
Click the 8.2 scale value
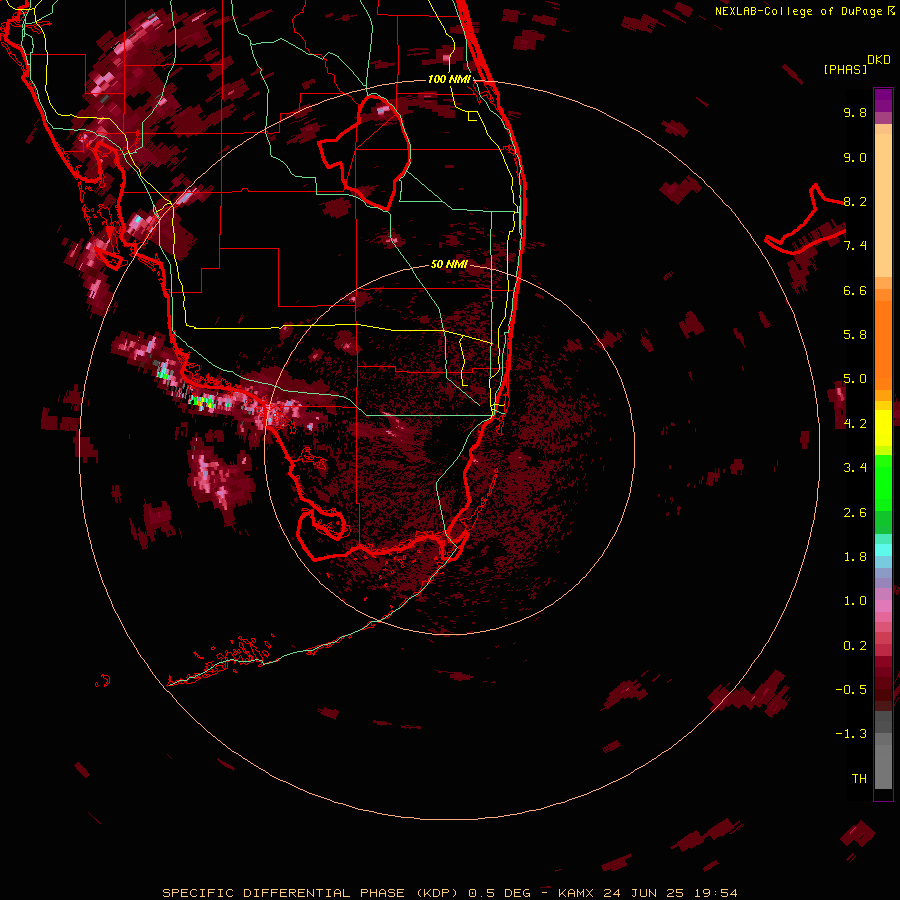(855, 201)
